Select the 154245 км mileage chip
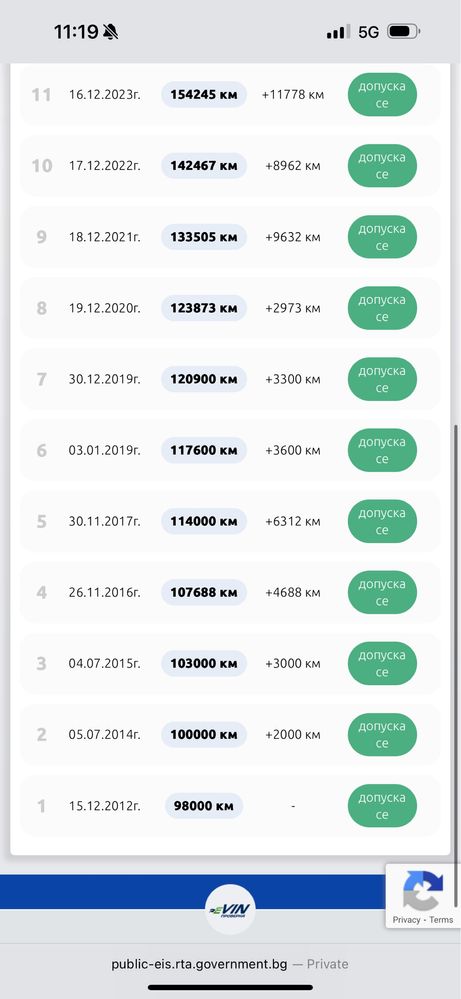Viewport: 461px width, 999px height. pyautogui.click(x=204, y=95)
